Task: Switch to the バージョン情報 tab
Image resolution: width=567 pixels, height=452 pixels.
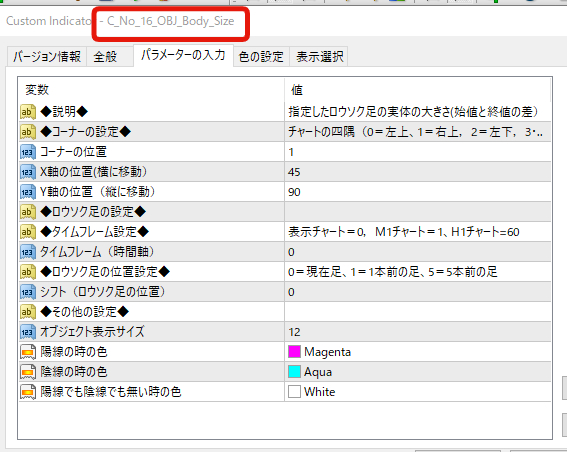Action: pos(47,57)
